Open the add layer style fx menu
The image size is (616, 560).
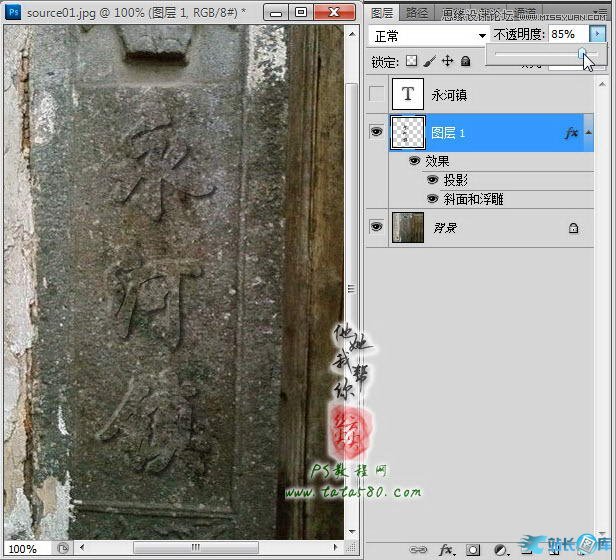click(448, 549)
